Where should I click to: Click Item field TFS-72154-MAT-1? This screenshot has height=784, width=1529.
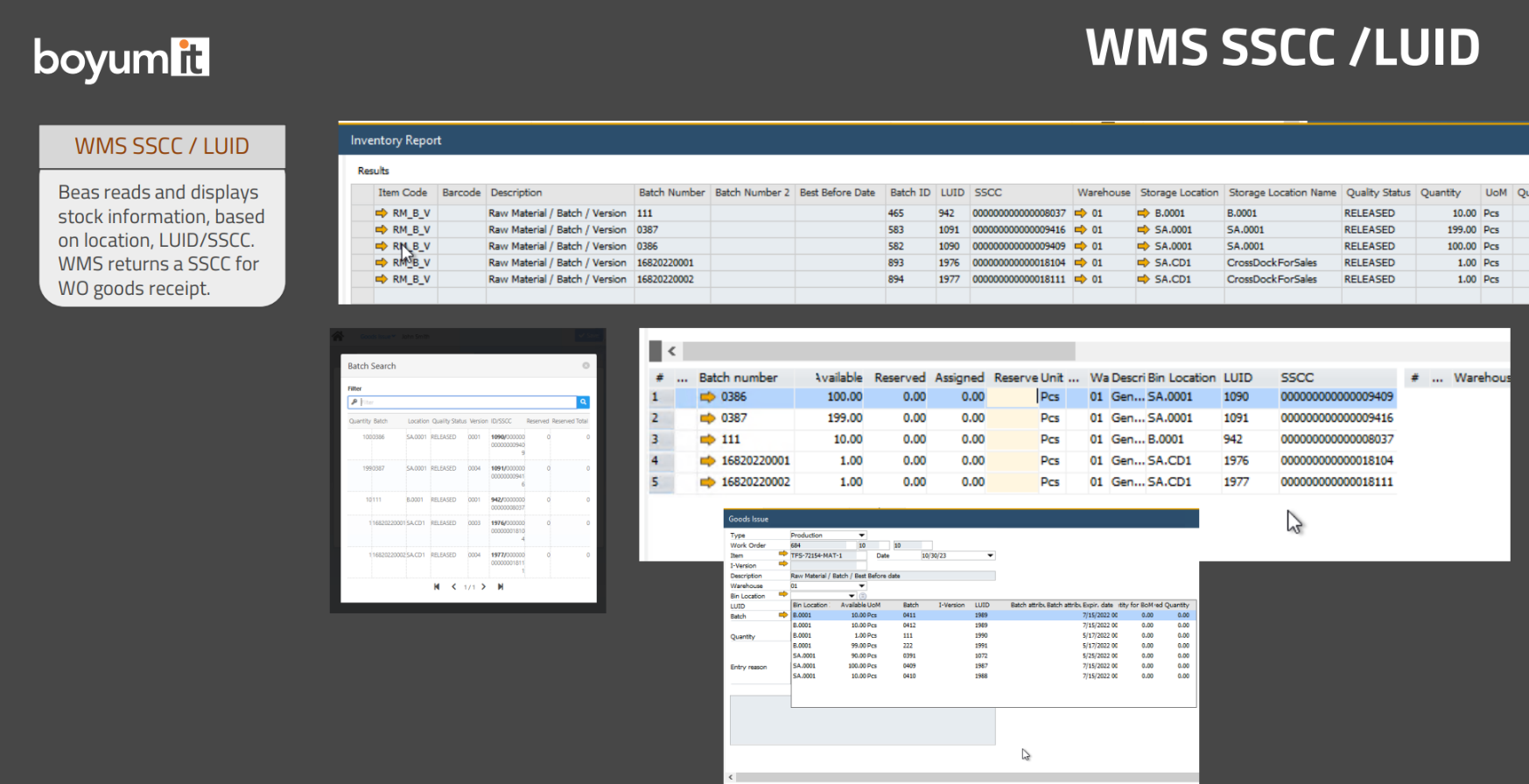pos(828,556)
